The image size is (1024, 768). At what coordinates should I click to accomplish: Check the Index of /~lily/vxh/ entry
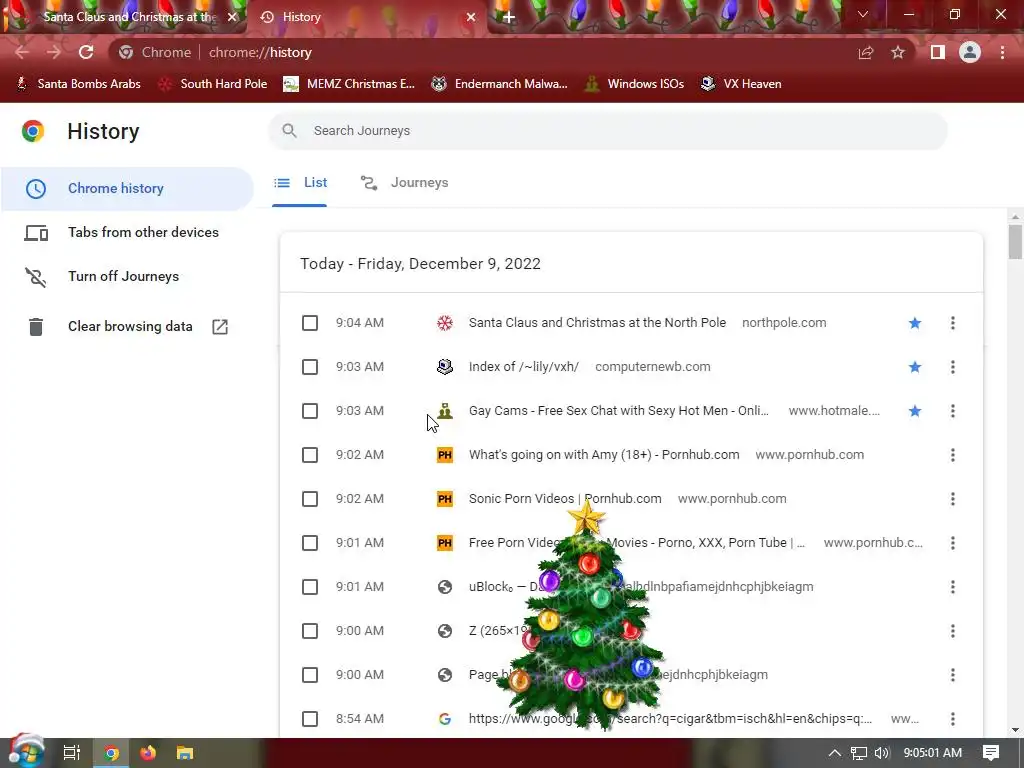[310, 367]
